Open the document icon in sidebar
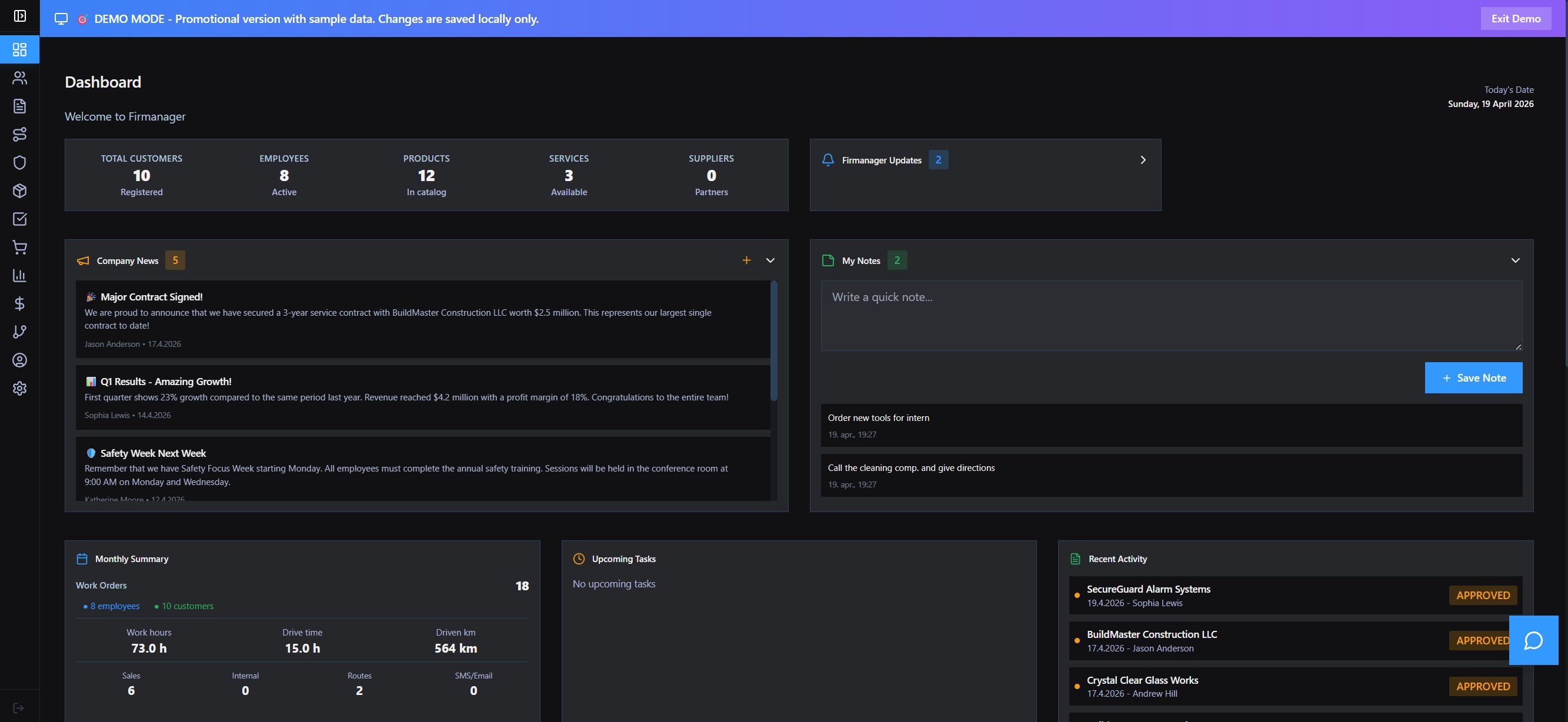The image size is (1568, 722). [19, 106]
